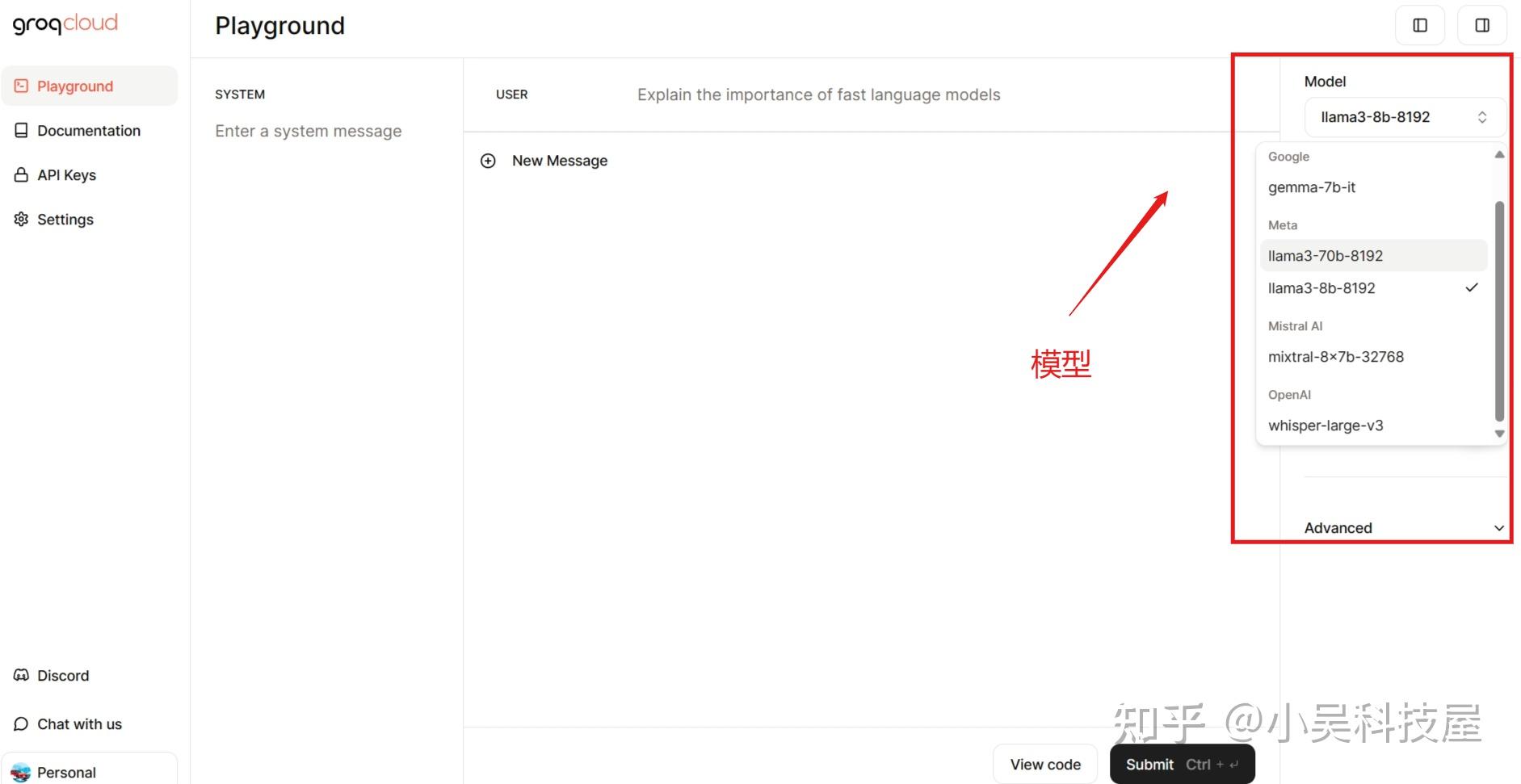The image size is (1521, 784).
Task: Open the Personal account switcher
Action: click(x=90, y=770)
